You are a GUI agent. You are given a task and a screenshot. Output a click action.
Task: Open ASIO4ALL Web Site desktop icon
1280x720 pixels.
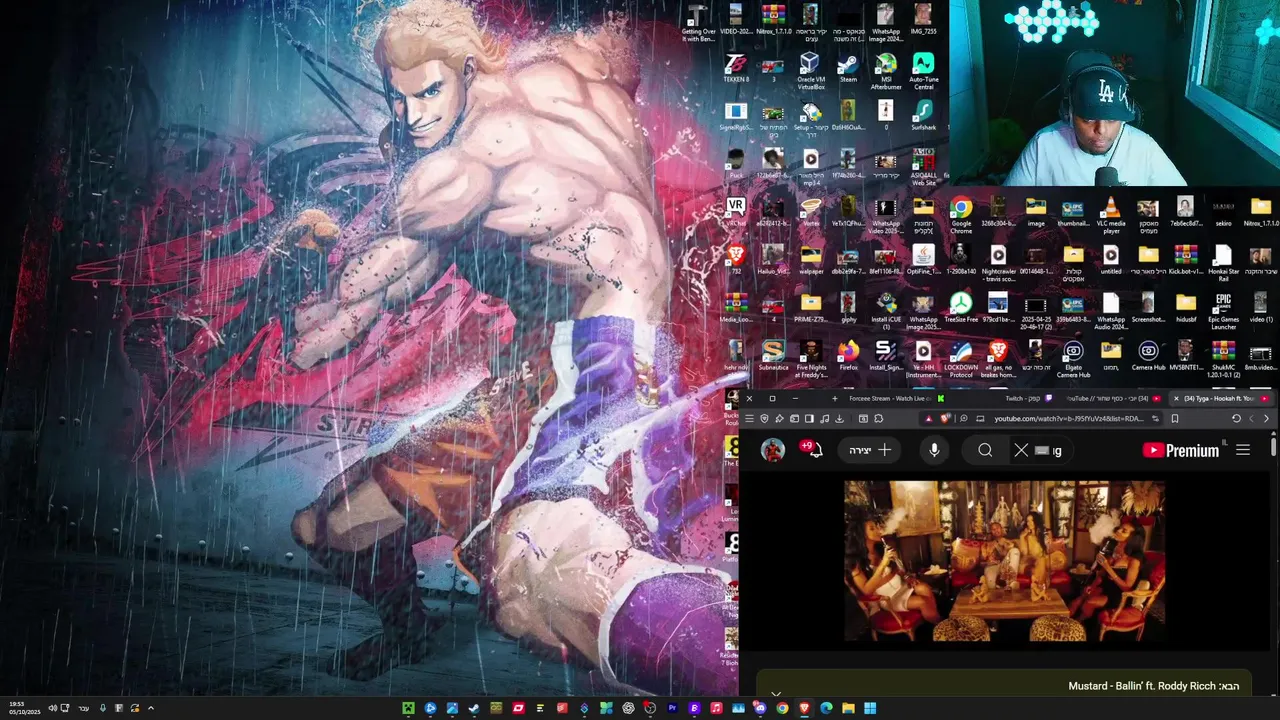[x=923, y=166]
